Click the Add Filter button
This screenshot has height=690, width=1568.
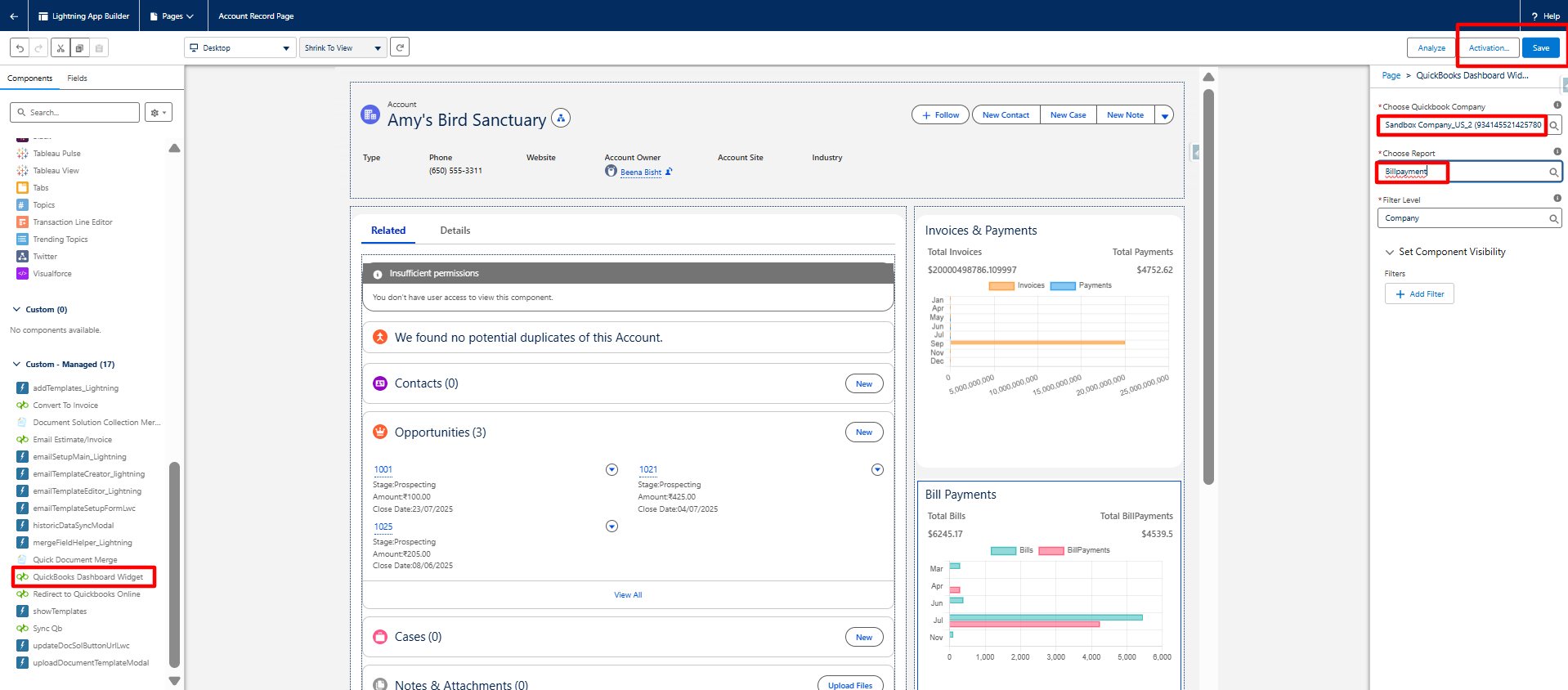pos(1419,294)
